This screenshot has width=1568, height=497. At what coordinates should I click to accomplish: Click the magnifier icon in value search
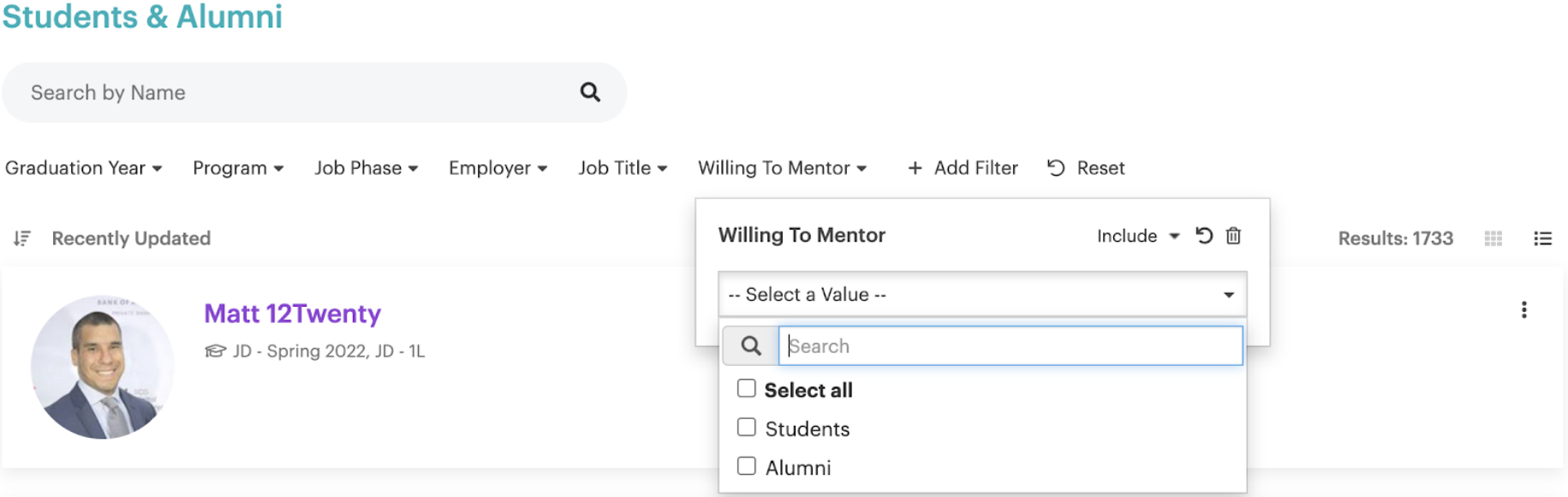tap(751, 345)
